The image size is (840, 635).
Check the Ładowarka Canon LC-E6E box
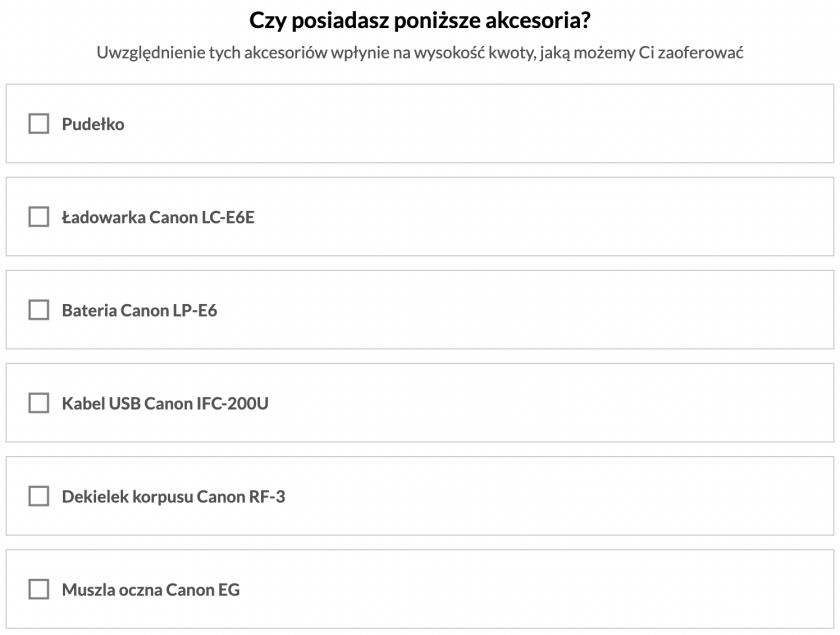pyautogui.click(x=39, y=217)
